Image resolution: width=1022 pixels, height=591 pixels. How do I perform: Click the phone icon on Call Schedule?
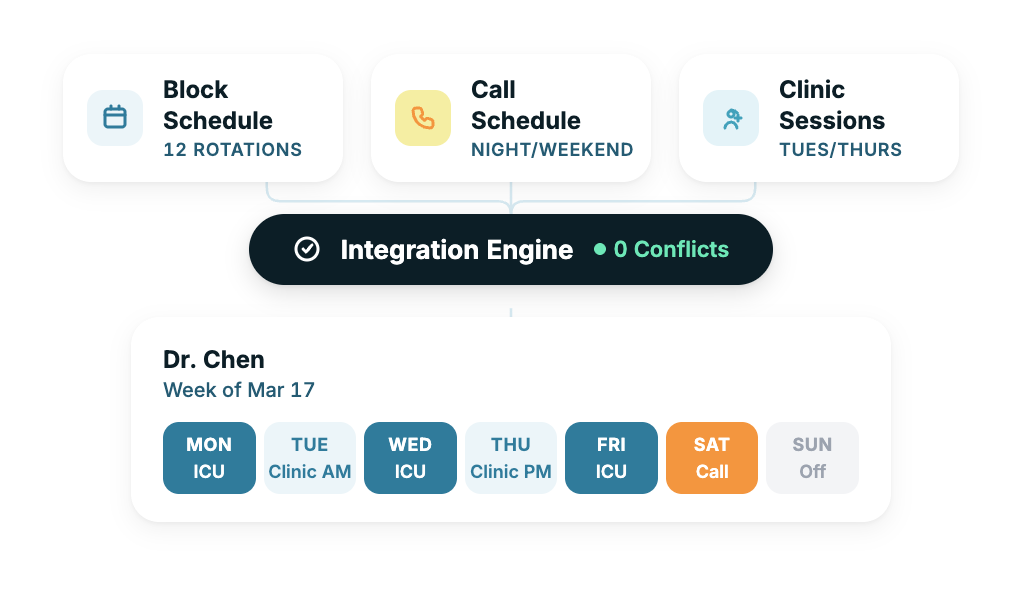[423, 118]
